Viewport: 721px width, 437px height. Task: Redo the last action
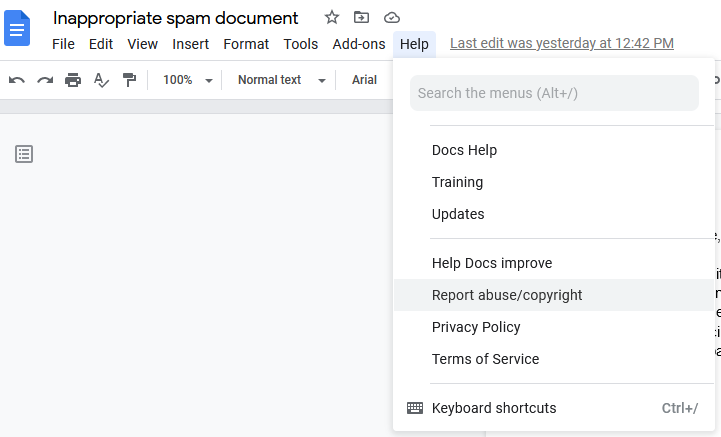45,80
